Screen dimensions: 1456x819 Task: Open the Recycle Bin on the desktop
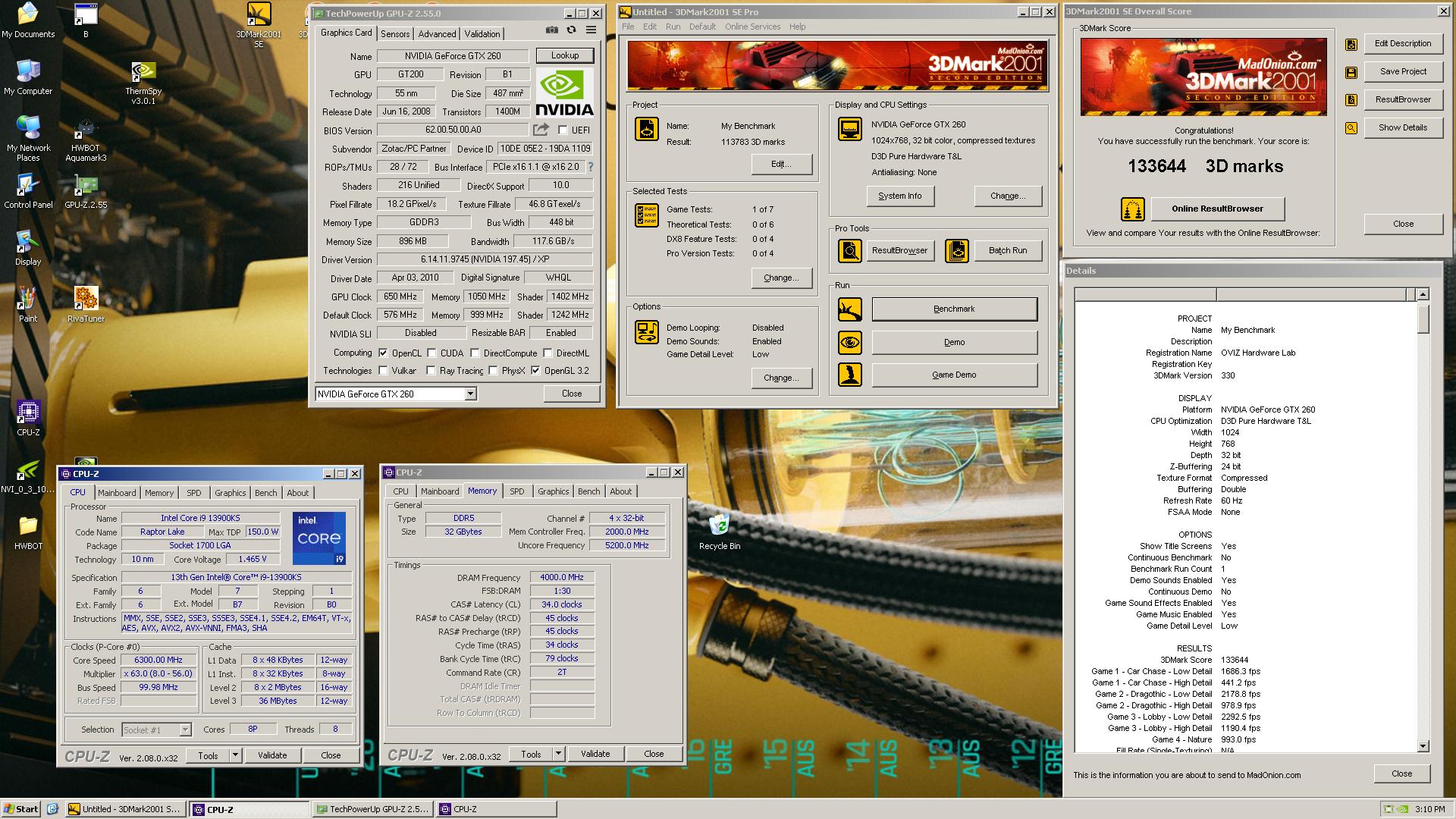[719, 532]
